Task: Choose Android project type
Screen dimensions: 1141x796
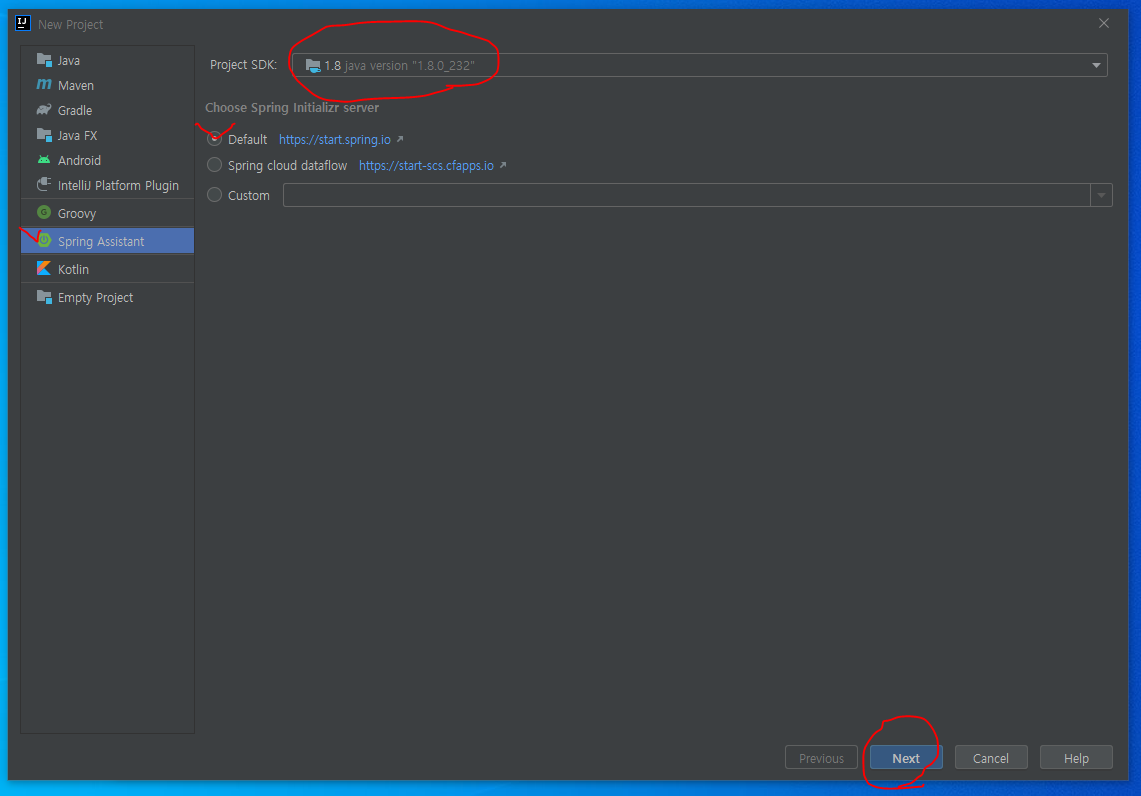Action: click(108, 160)
